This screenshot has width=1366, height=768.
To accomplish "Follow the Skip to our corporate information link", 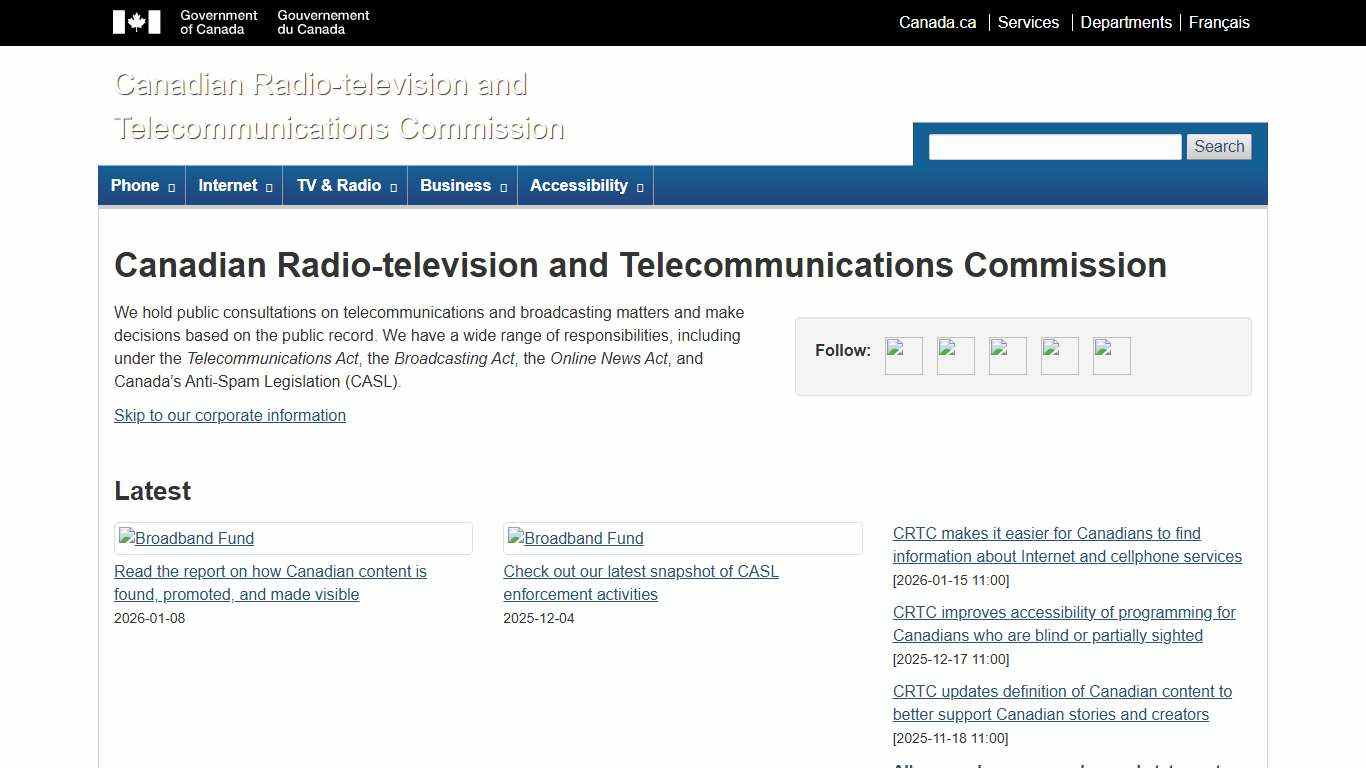I will coord(229,415).
